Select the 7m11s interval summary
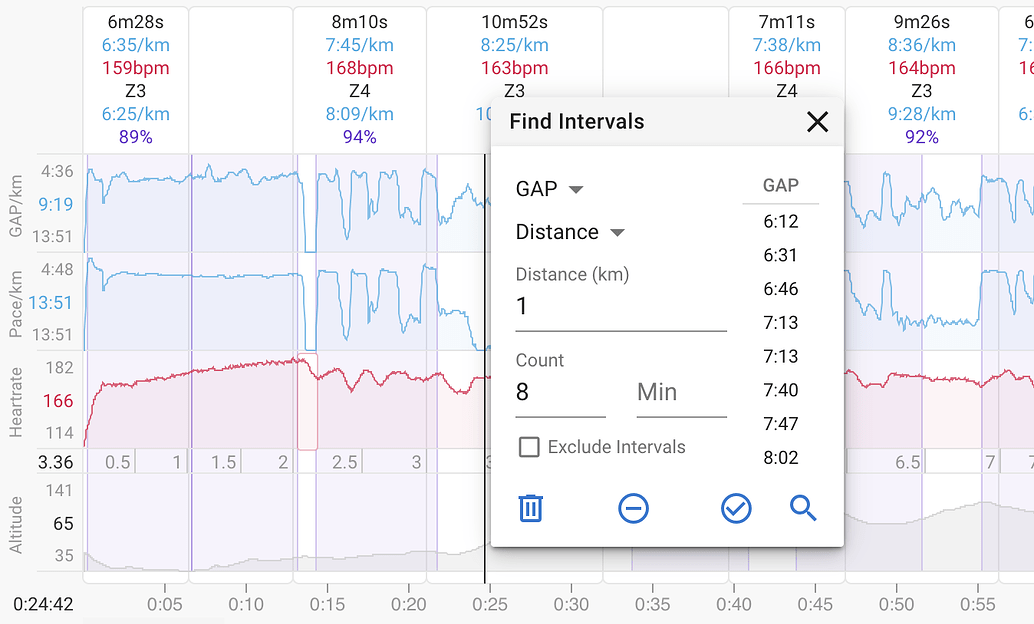This screenshot has height=624, width=1034. pos(787,80)
